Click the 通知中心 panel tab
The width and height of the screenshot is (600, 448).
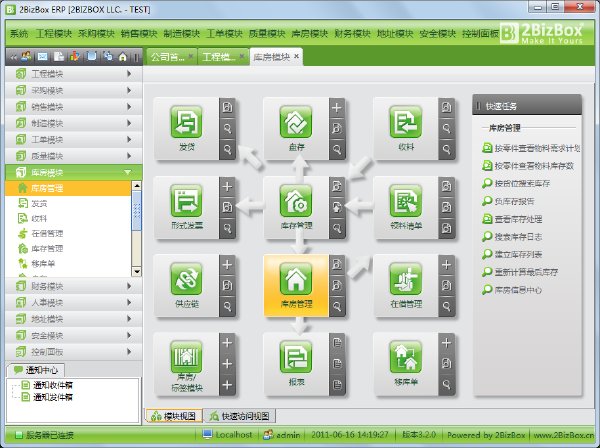[x=36, y=370]
